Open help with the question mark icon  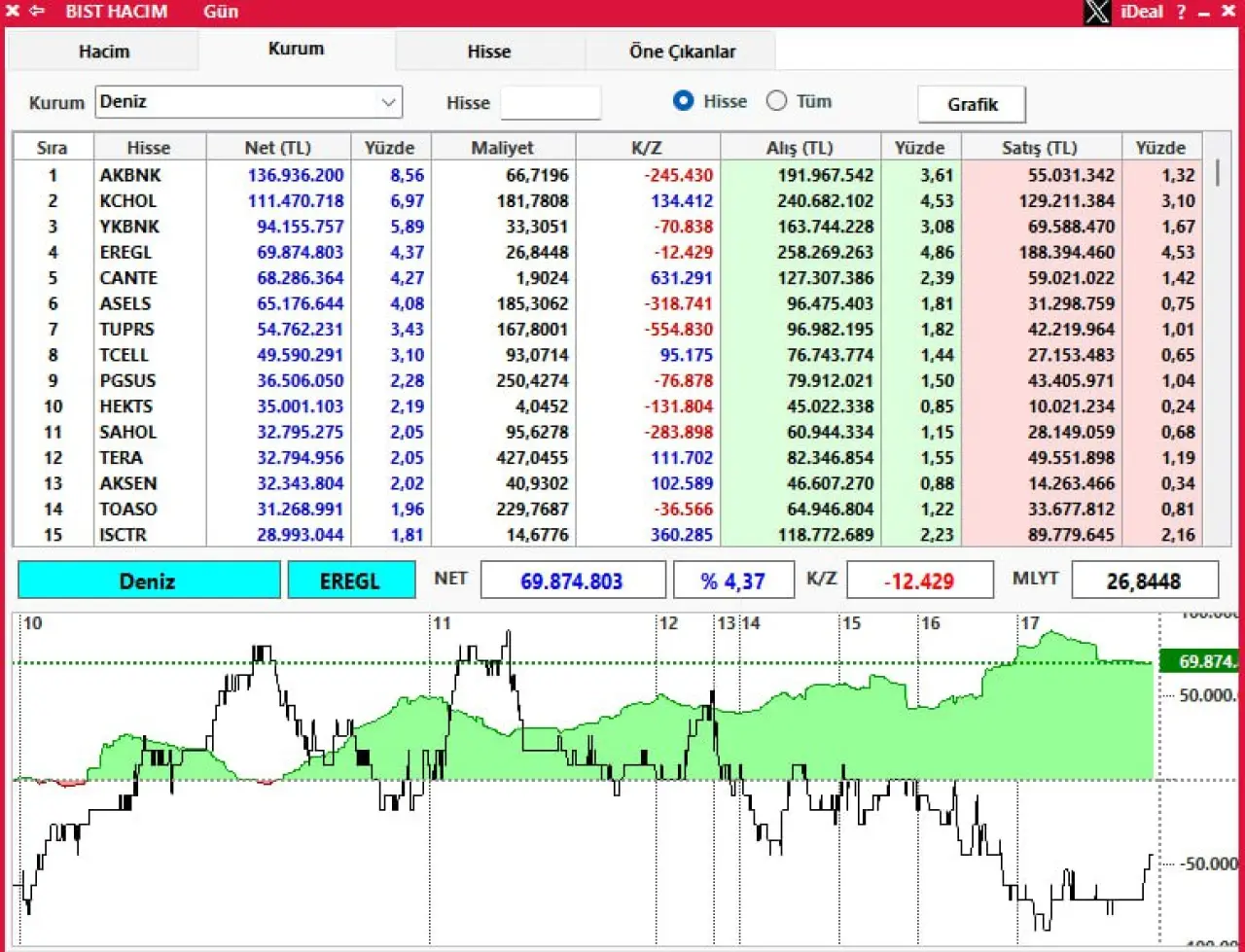pos(1181,13)
